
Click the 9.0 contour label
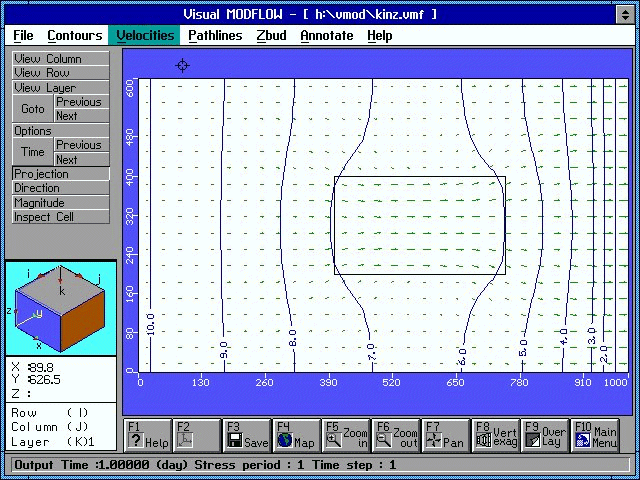[223, 350]
